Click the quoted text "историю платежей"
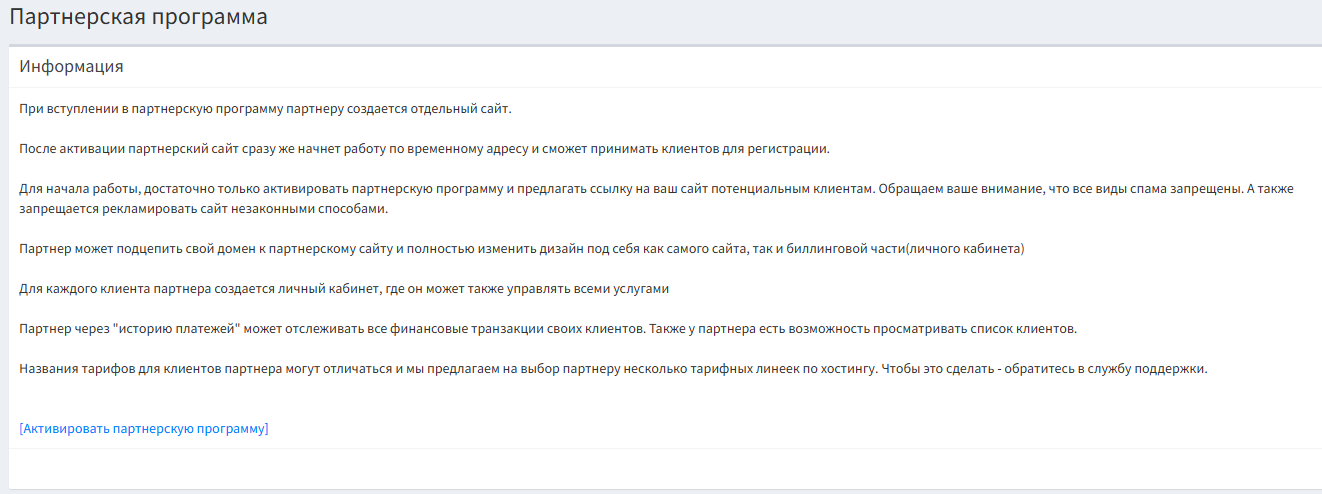 [x=158, y=329]
